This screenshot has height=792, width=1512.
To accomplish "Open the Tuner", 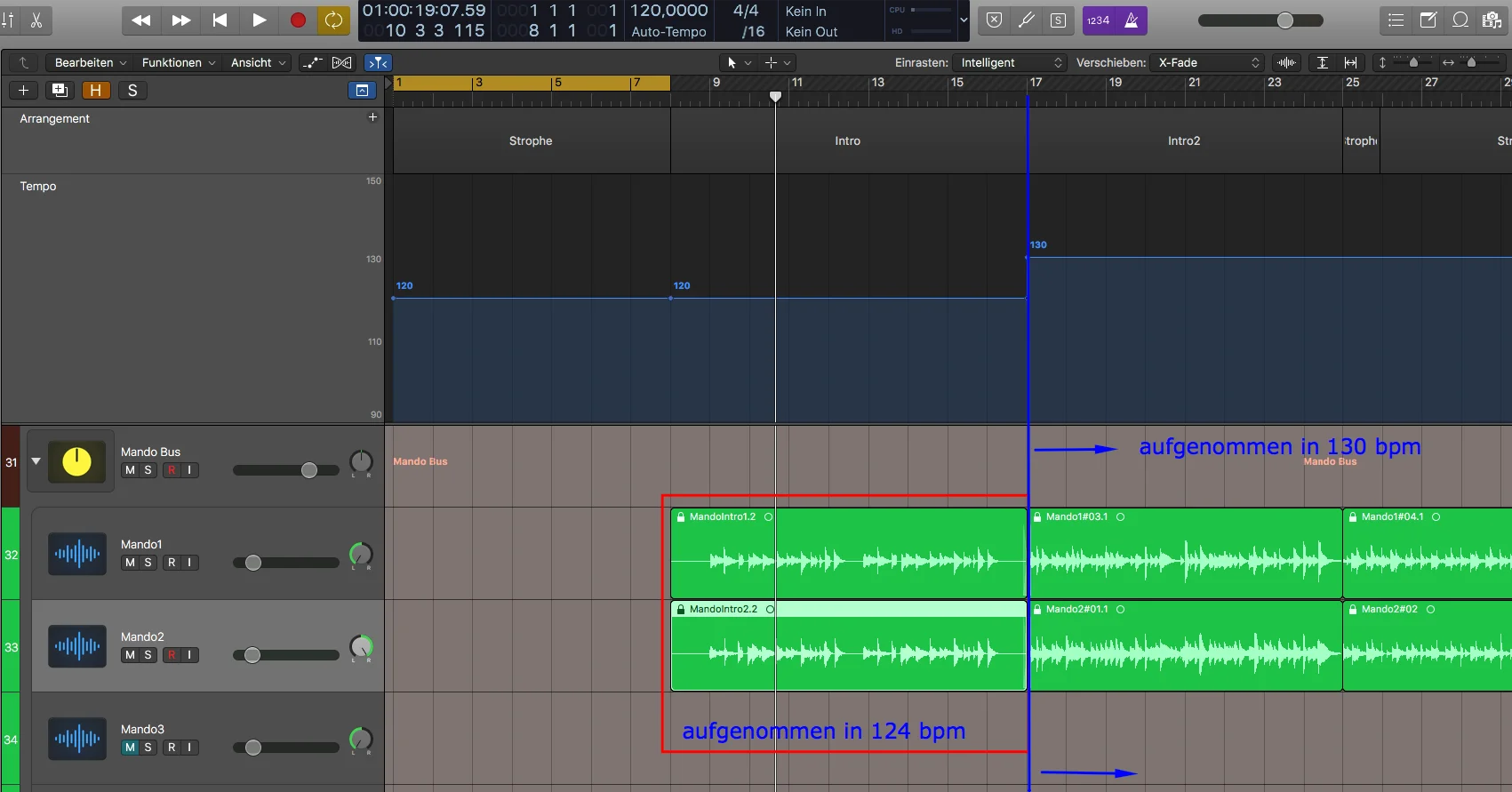I will (x=1027, y=20).
